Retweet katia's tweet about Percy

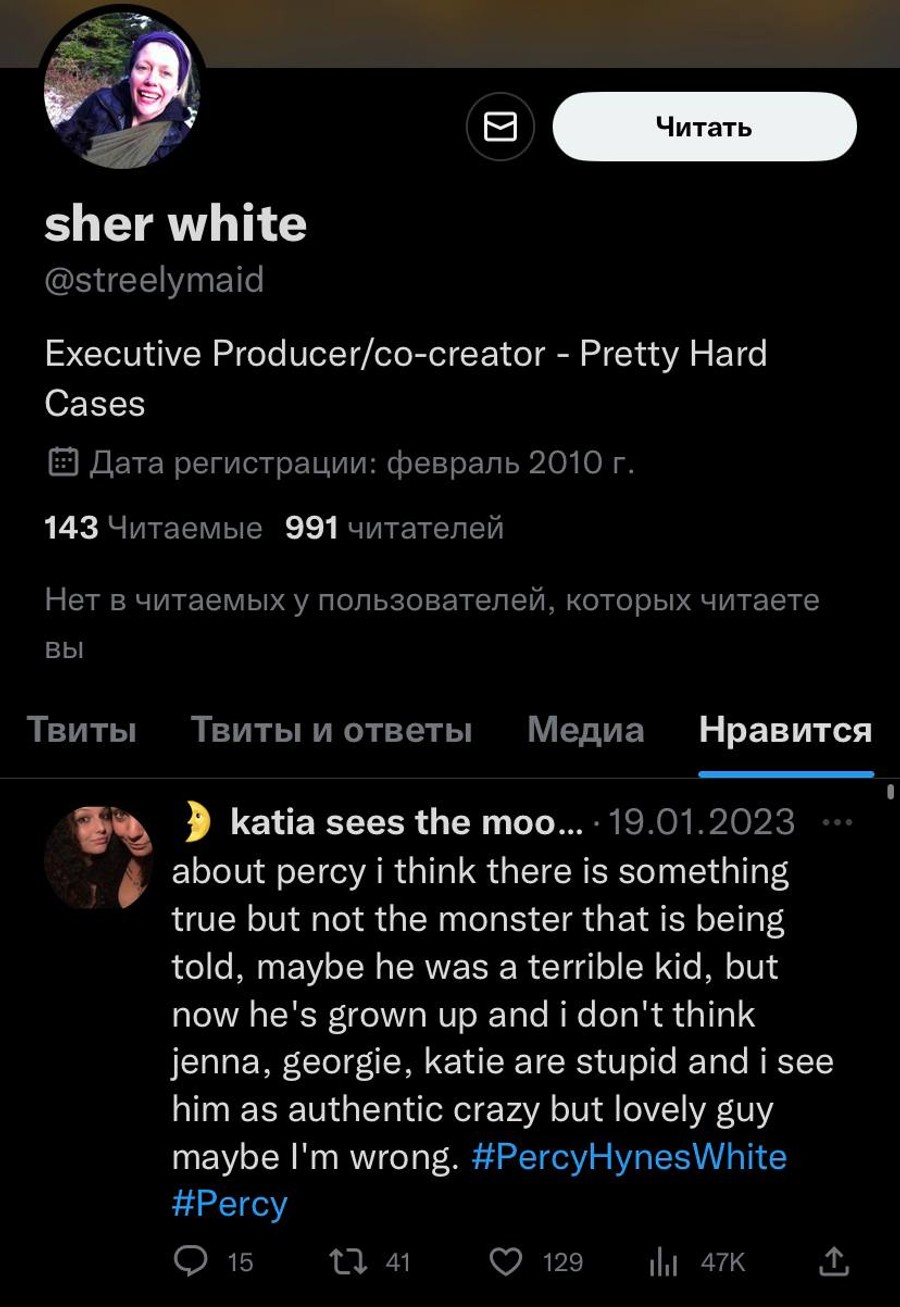[358, 1262]
